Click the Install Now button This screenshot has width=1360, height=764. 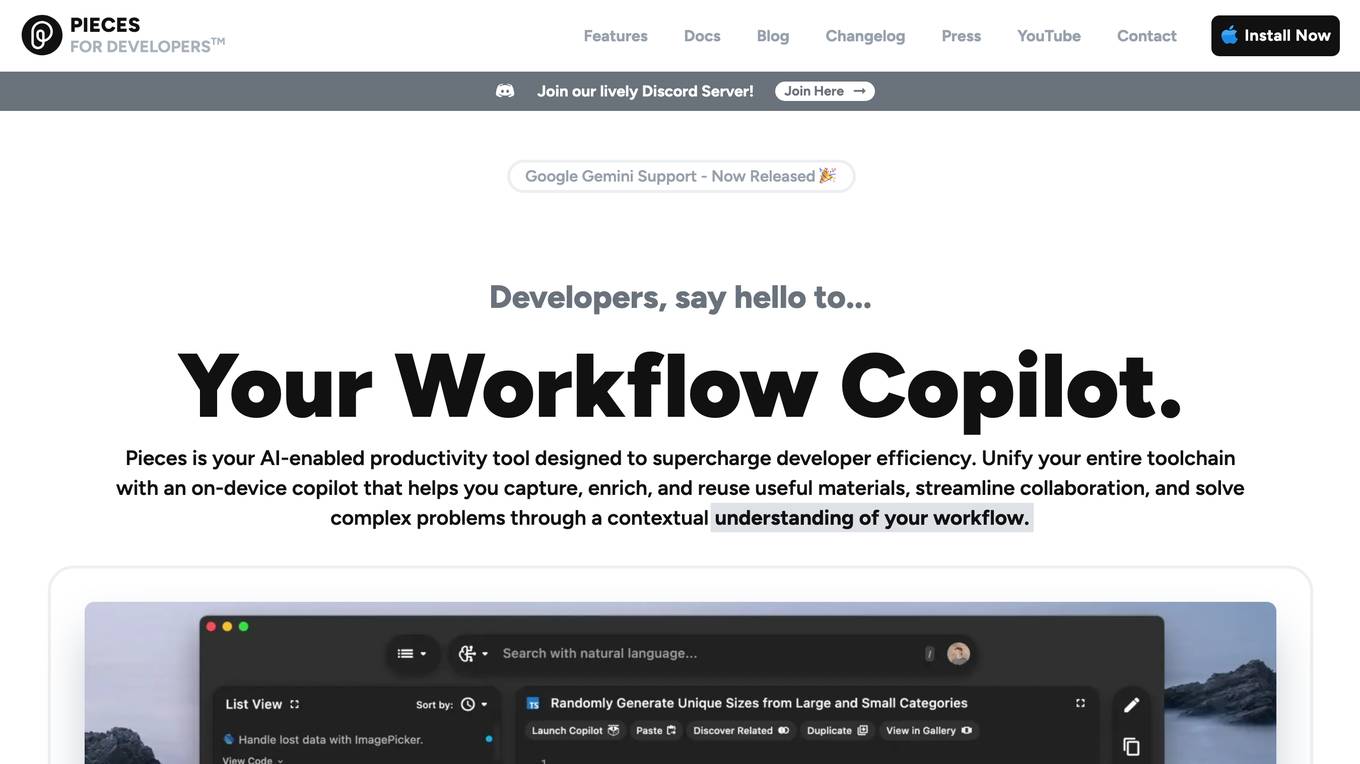click(1275, 36)
